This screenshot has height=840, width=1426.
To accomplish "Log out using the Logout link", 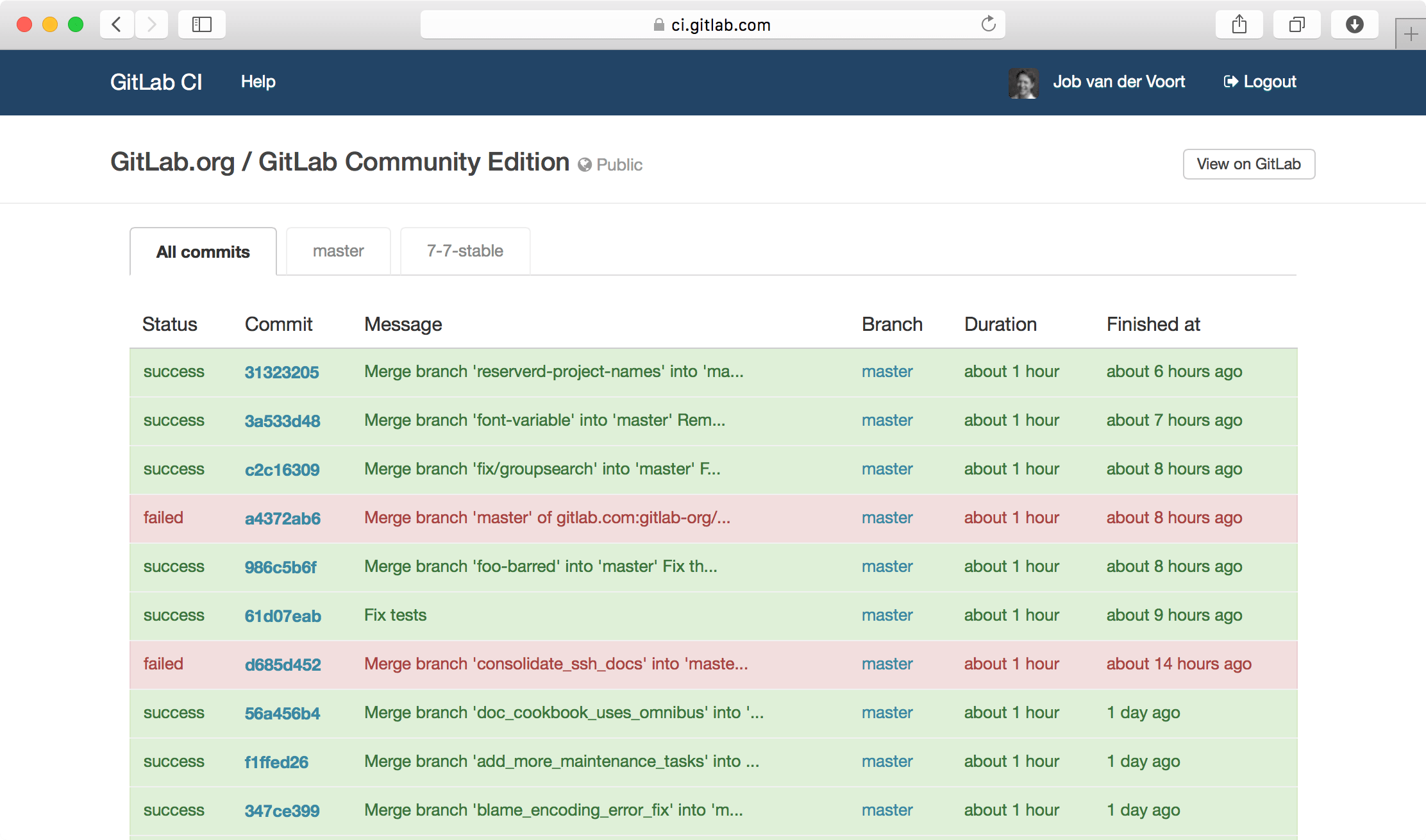I will click(1260, 81).
